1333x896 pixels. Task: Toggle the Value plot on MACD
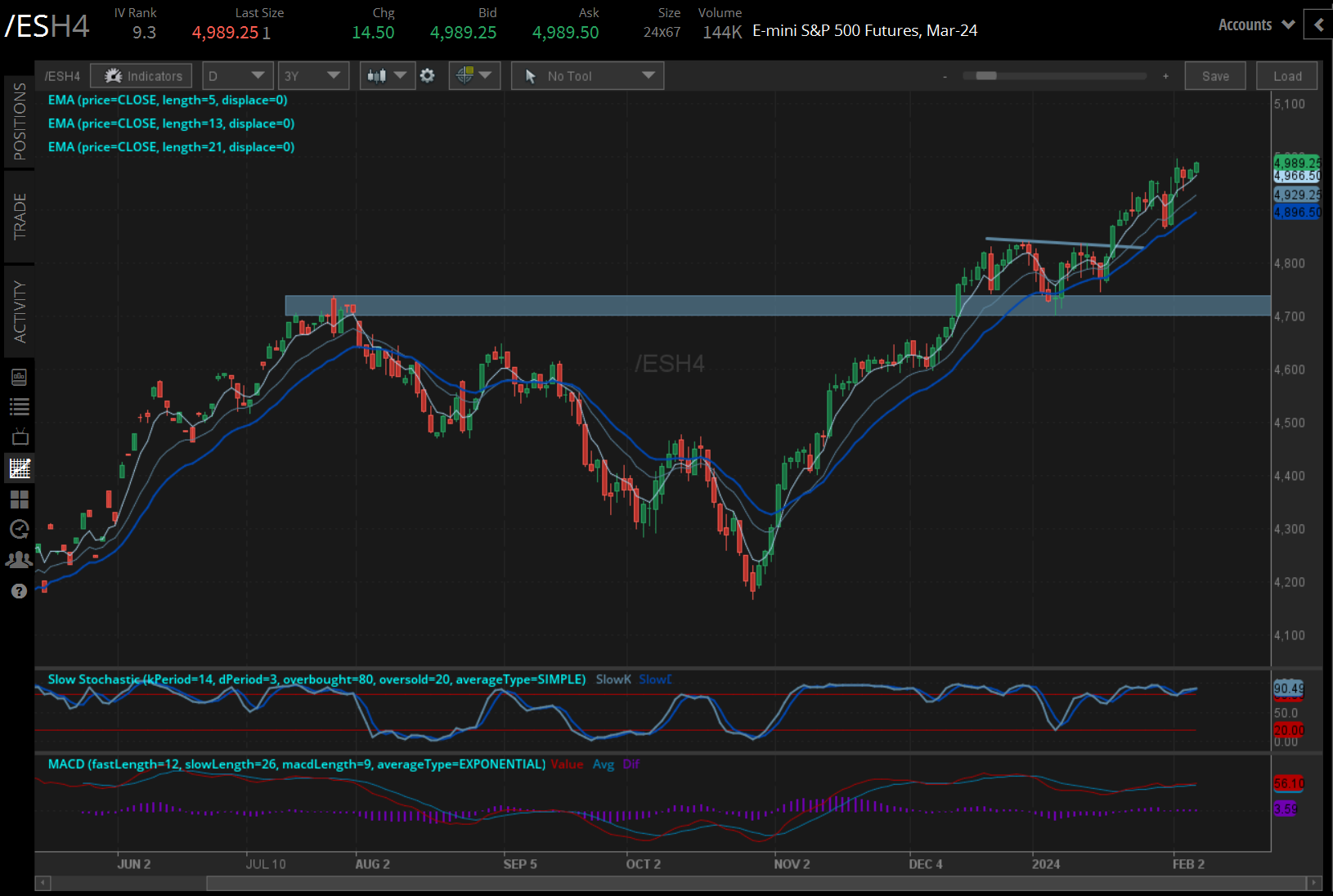568,764
